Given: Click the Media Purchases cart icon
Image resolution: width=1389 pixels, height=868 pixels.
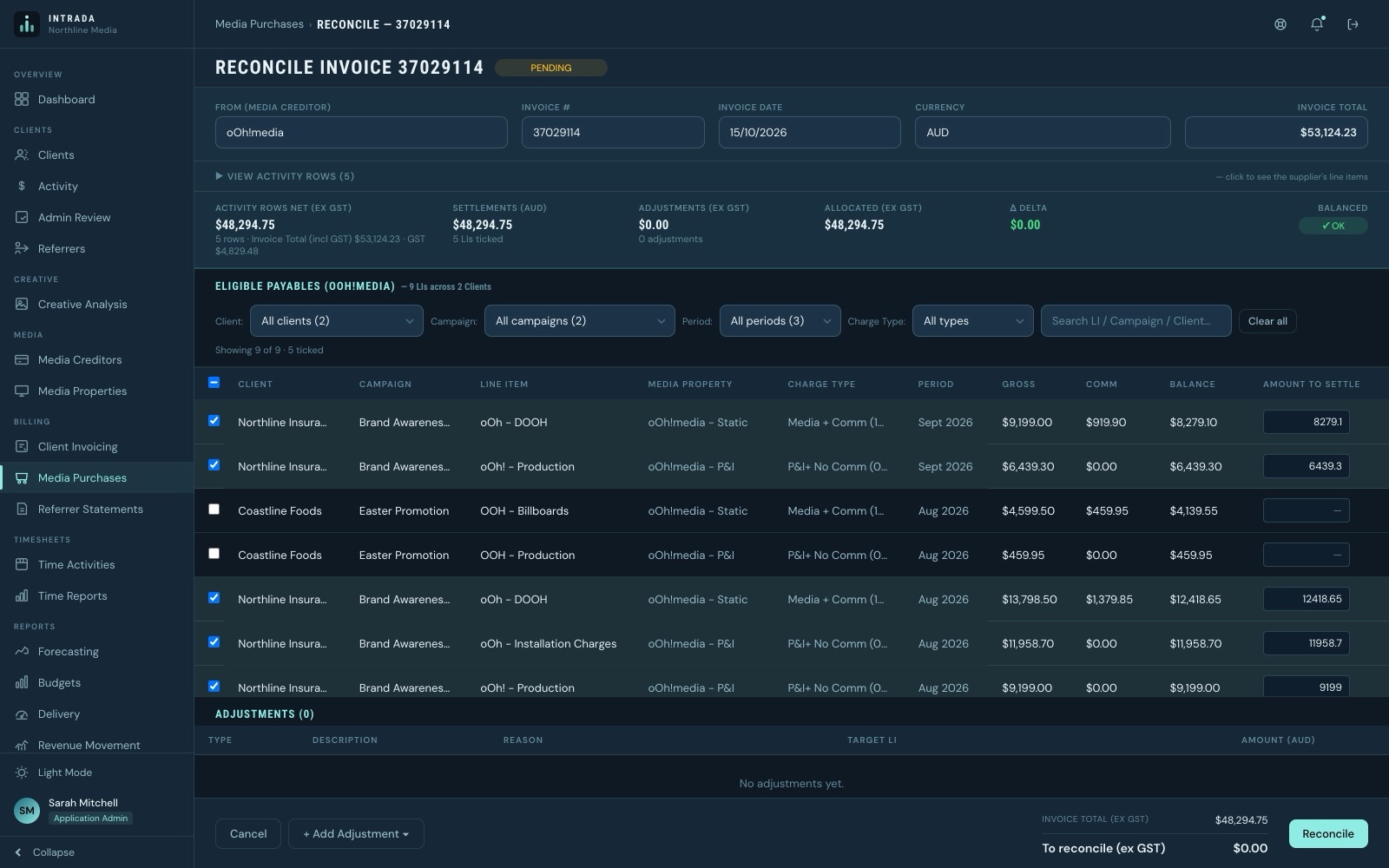Looking at the screenshot, I should (22, 477).
